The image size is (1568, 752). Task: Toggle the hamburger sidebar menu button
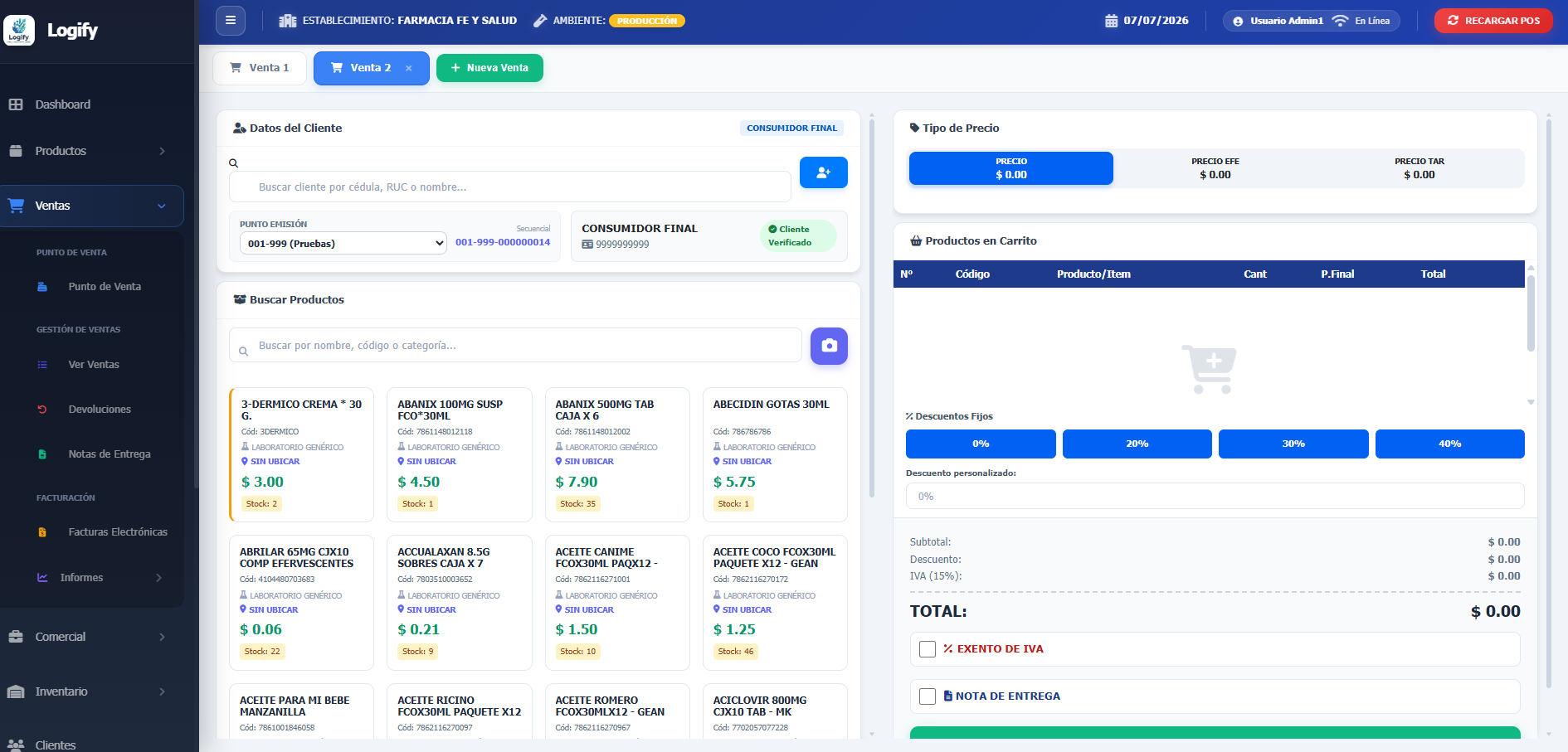tap(231, 21)
